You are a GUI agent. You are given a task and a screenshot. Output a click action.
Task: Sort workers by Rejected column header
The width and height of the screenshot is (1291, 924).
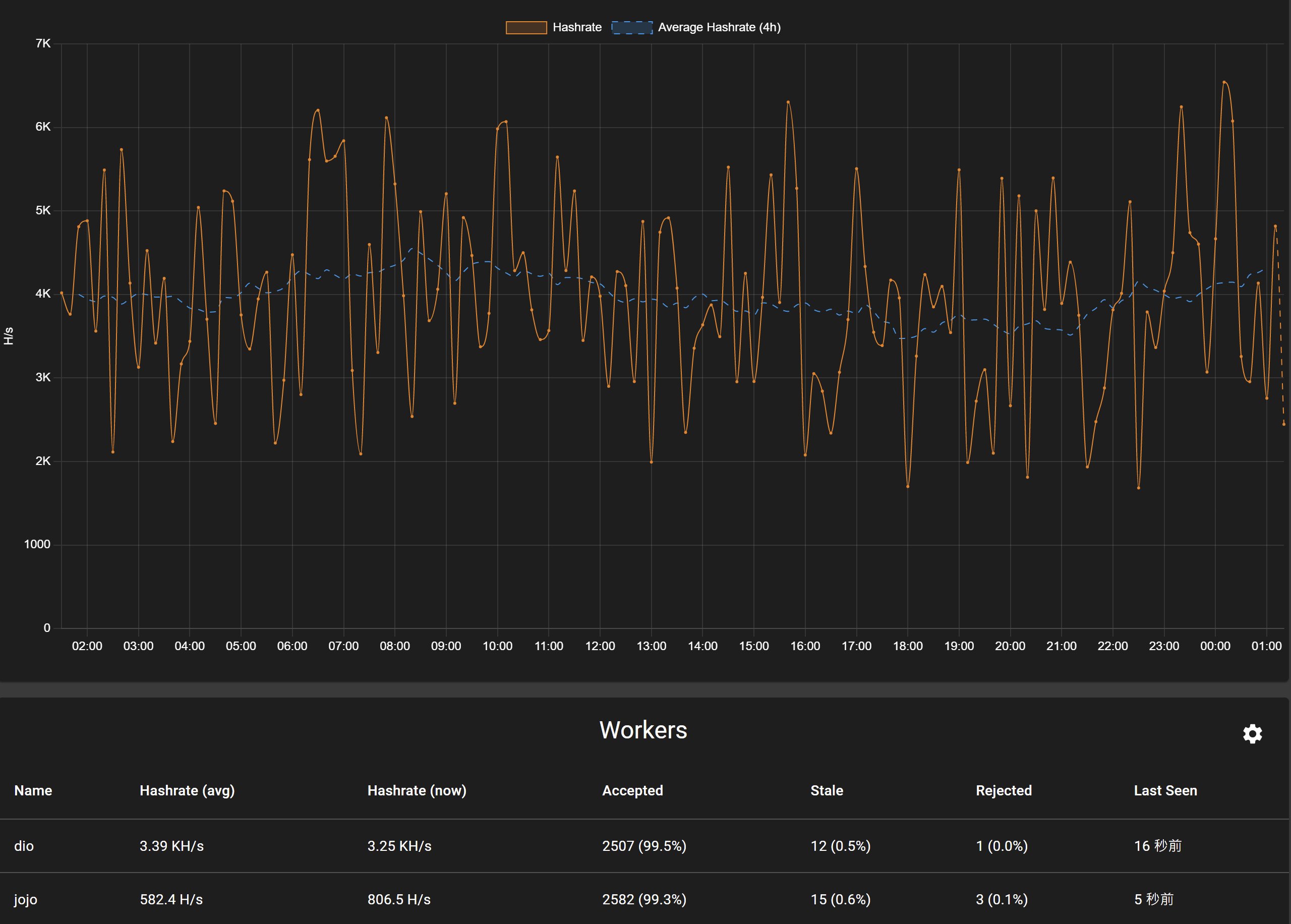pyautogui.click(x=1004, y=791)
